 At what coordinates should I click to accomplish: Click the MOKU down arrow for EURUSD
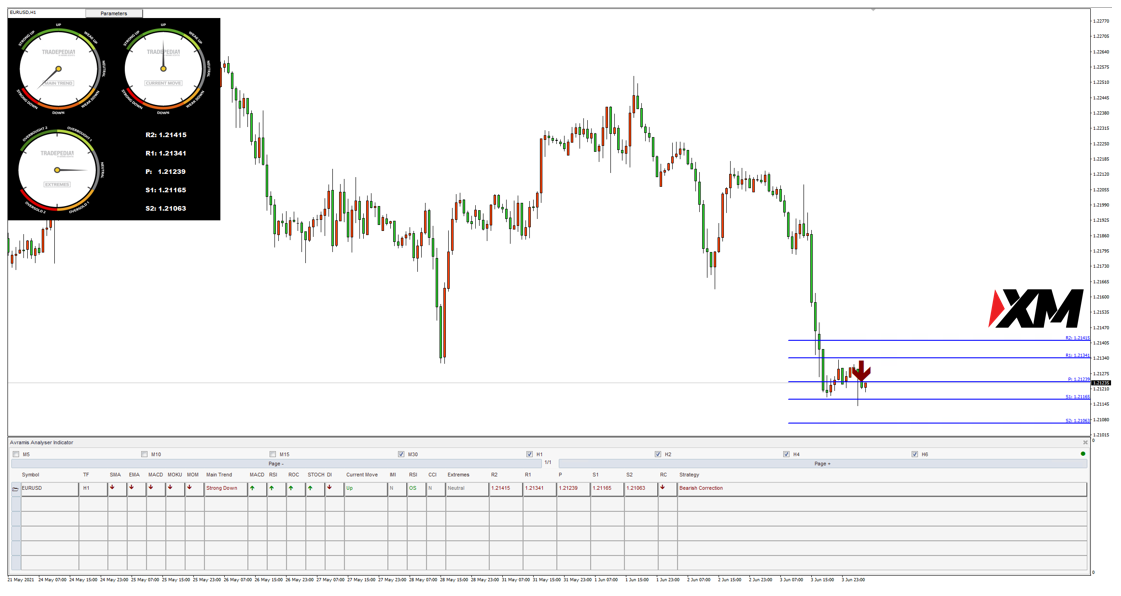170,487
